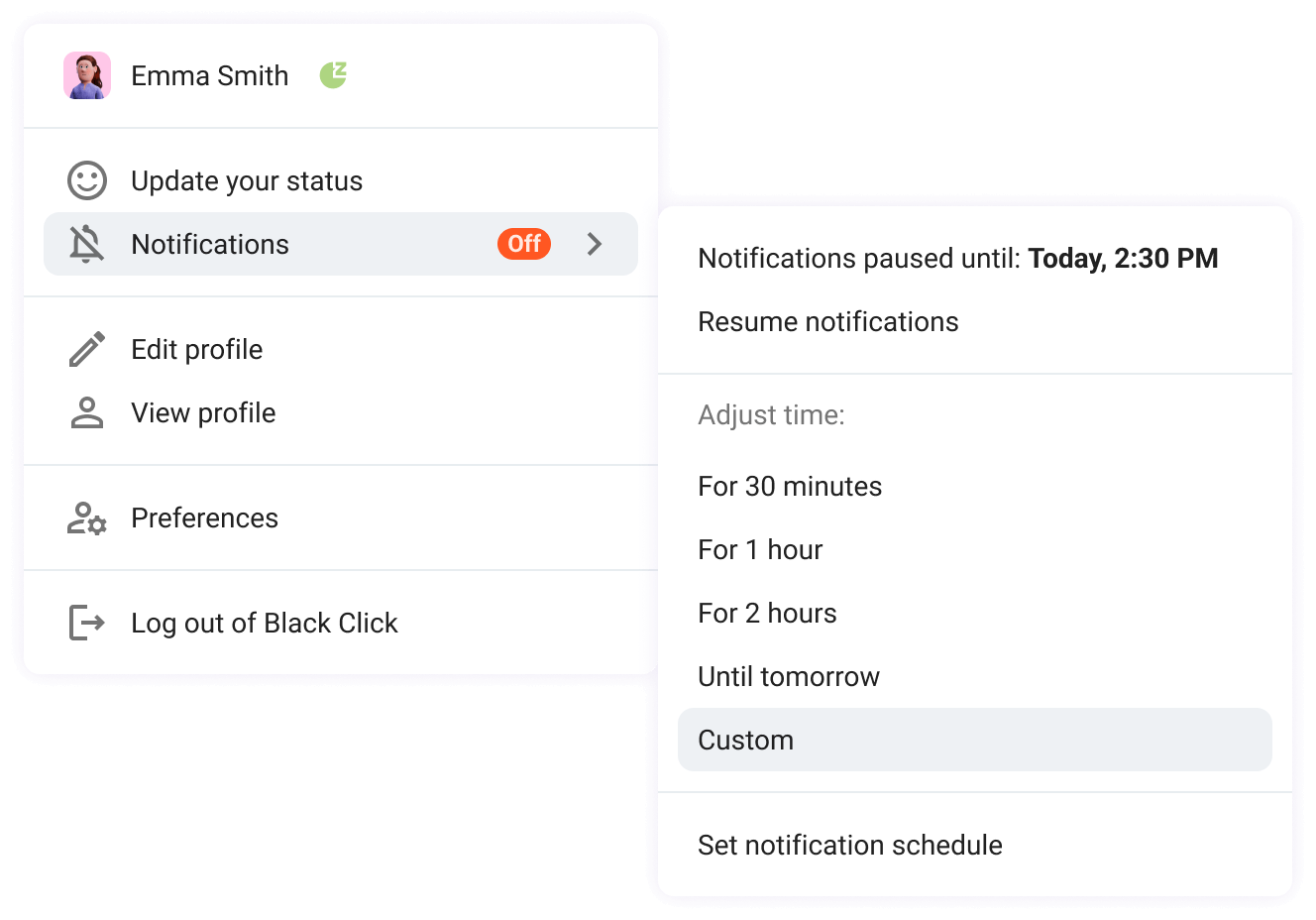Click the smiley face status icon
1316x920 pixels.
pyautogui.click(x=87, y=180)
